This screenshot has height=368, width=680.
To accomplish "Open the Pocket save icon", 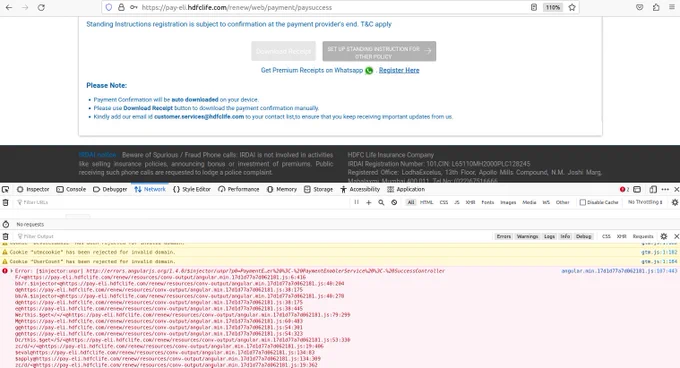I will 640,7.
